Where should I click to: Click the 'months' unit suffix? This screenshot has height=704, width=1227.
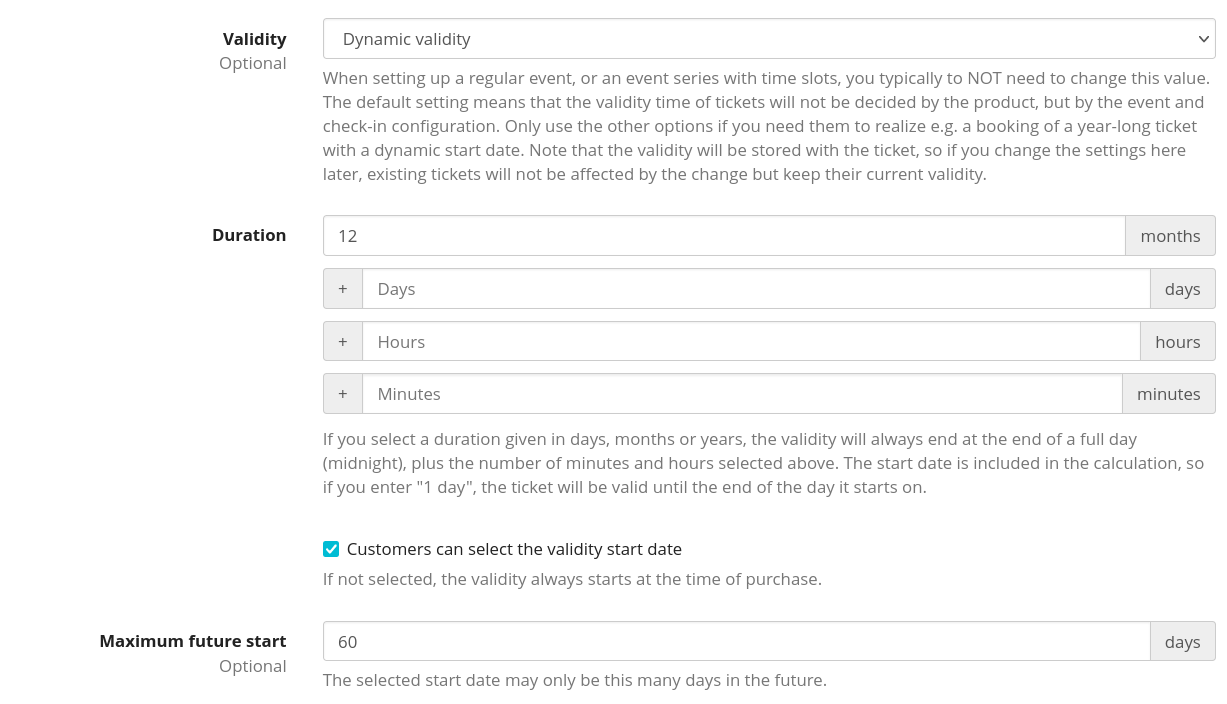click(1170, 236)
